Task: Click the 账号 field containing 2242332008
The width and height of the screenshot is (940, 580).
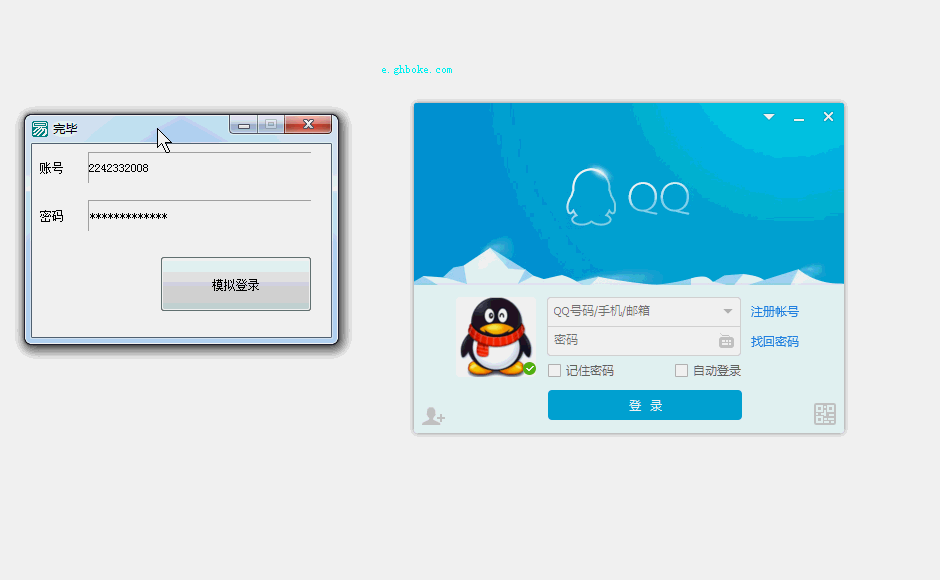Action: click(x=199, y=168)
